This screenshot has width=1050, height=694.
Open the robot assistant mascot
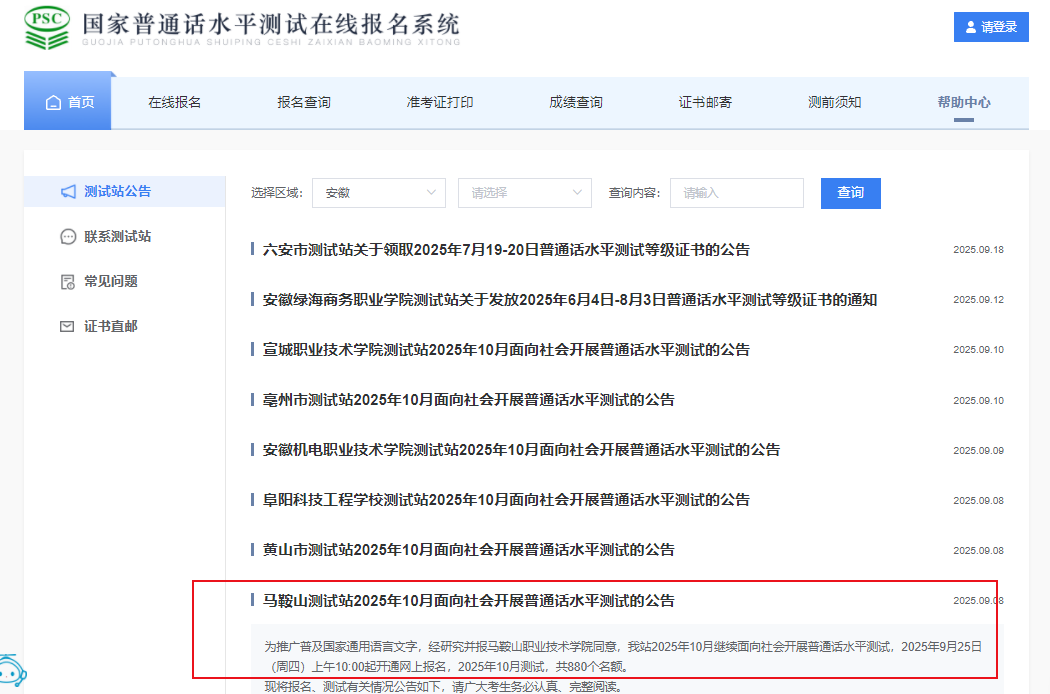[10, 674]
